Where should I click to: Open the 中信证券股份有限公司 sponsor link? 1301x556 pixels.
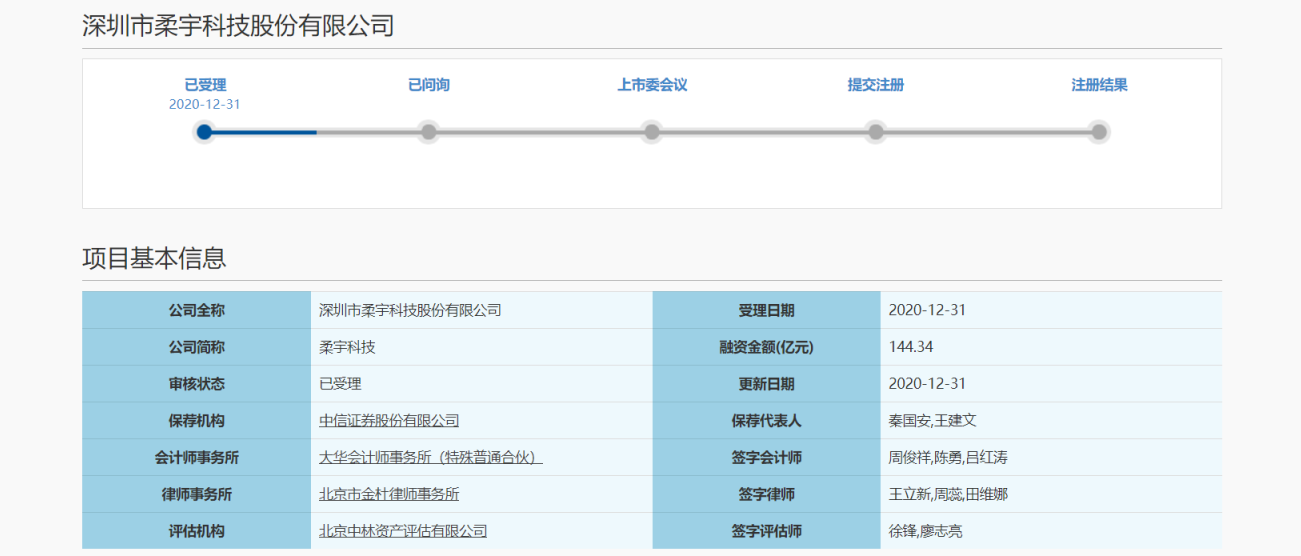tap(389, 421)
